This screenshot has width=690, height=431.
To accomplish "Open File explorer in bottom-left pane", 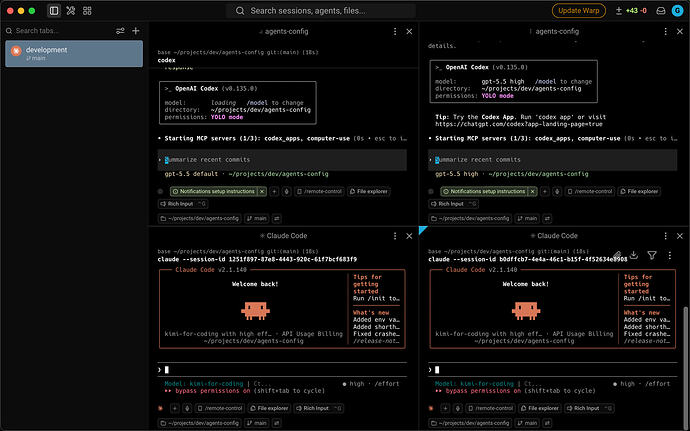I will tap(269, 408).
